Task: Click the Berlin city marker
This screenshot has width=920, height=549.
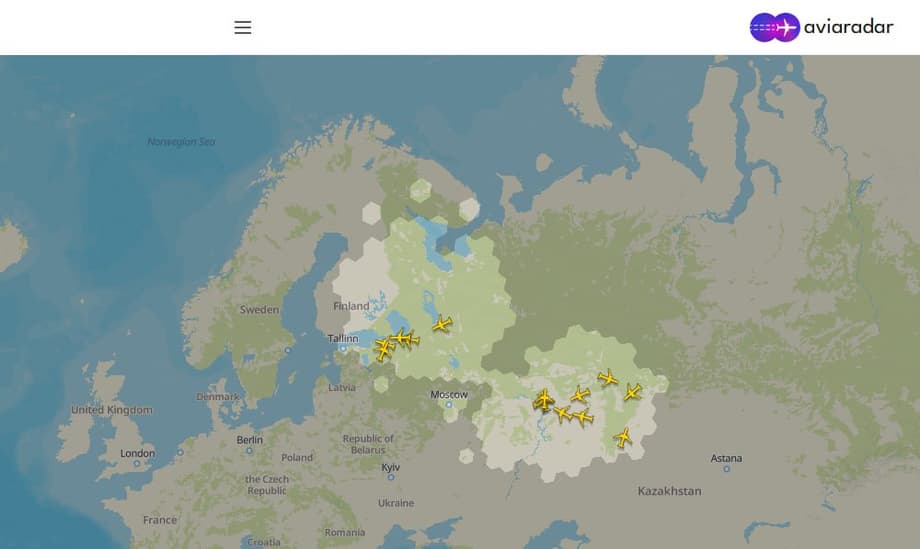Action: [x=250, y=449]
